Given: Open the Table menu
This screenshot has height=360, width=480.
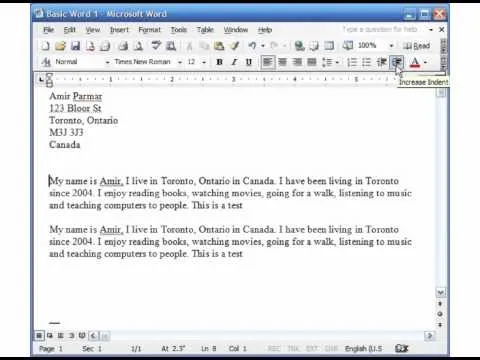Looking at the screenshot, I should click(x=205, y=30).
